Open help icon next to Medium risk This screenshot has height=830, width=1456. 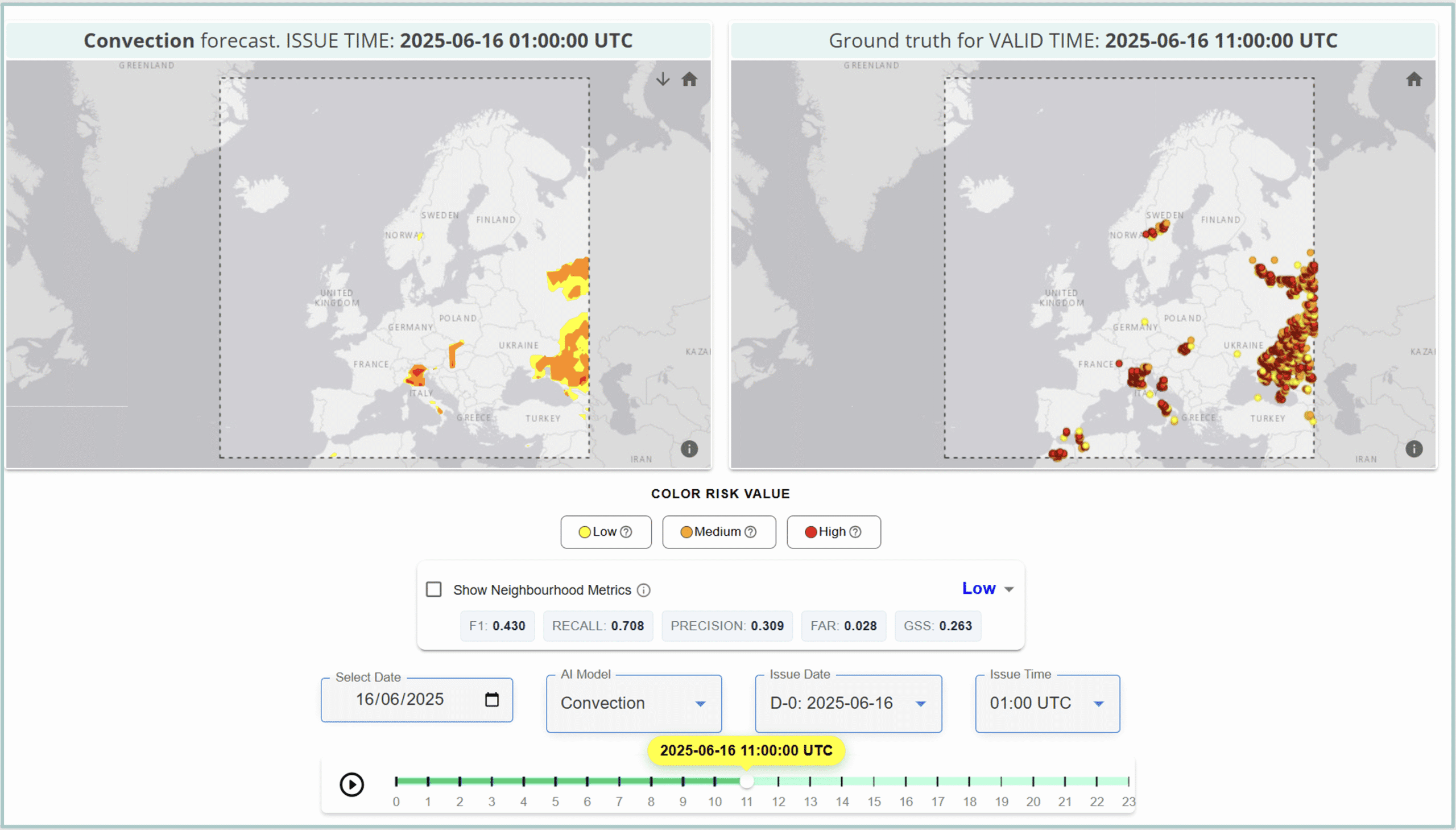click(x=751, y=532)
